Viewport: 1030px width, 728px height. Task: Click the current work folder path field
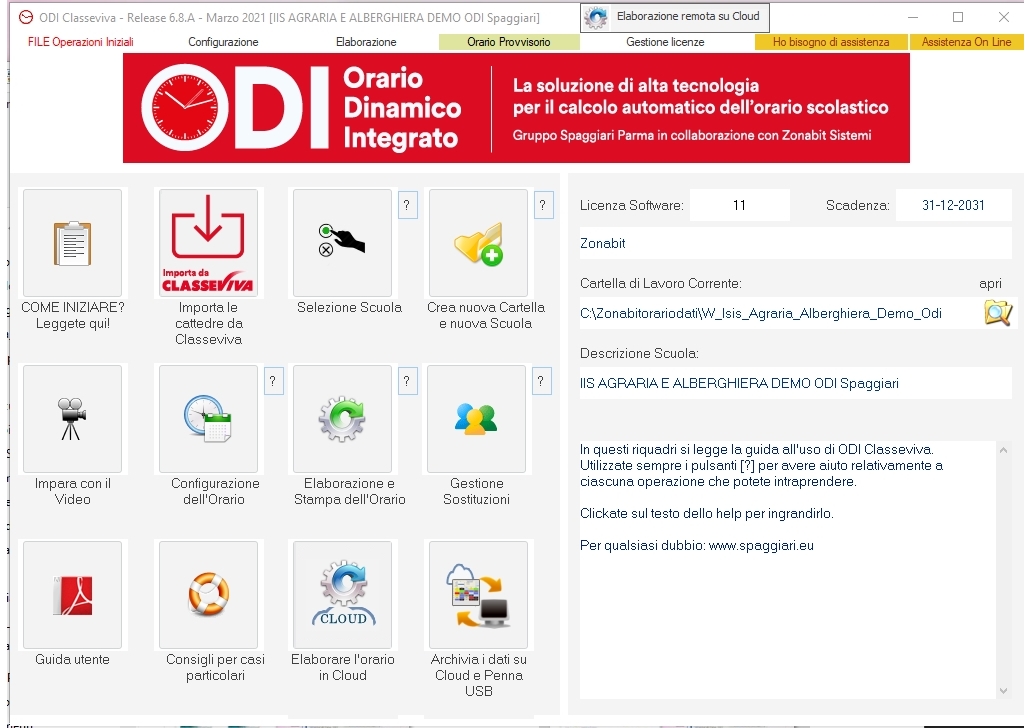[x=780, y=313]
